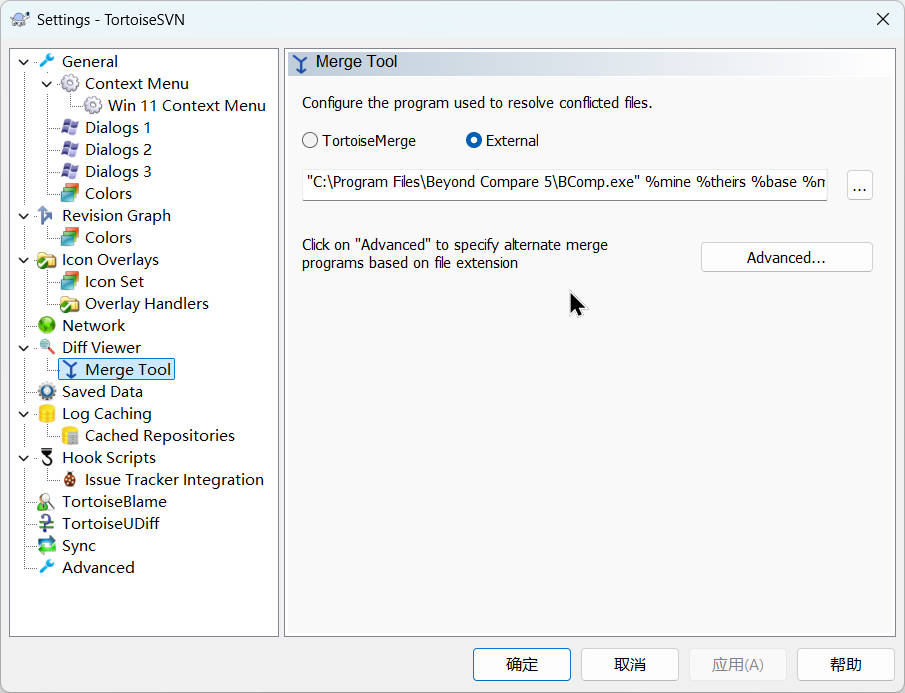The width and height of the screenshot is (905, 693).
Task: Select the TortoiseMerge radio button
Action: coord(311,141)
